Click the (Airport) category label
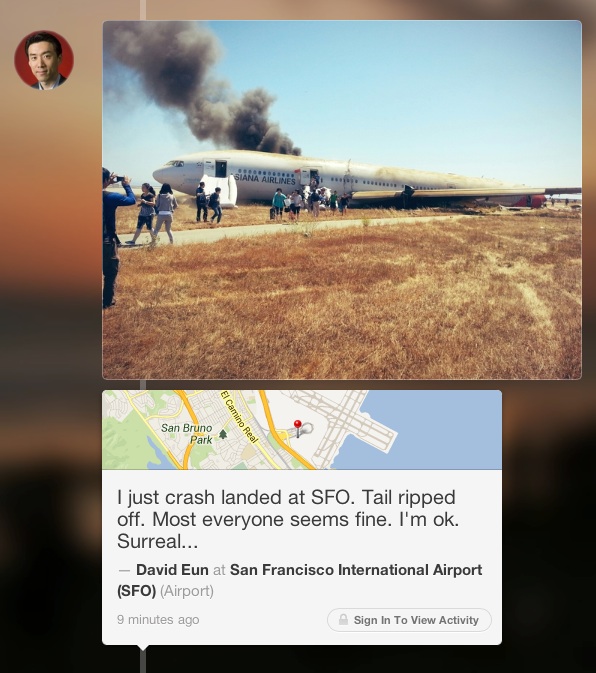Image resolution: width=596 pixels, height=673 pixels. 187,591
